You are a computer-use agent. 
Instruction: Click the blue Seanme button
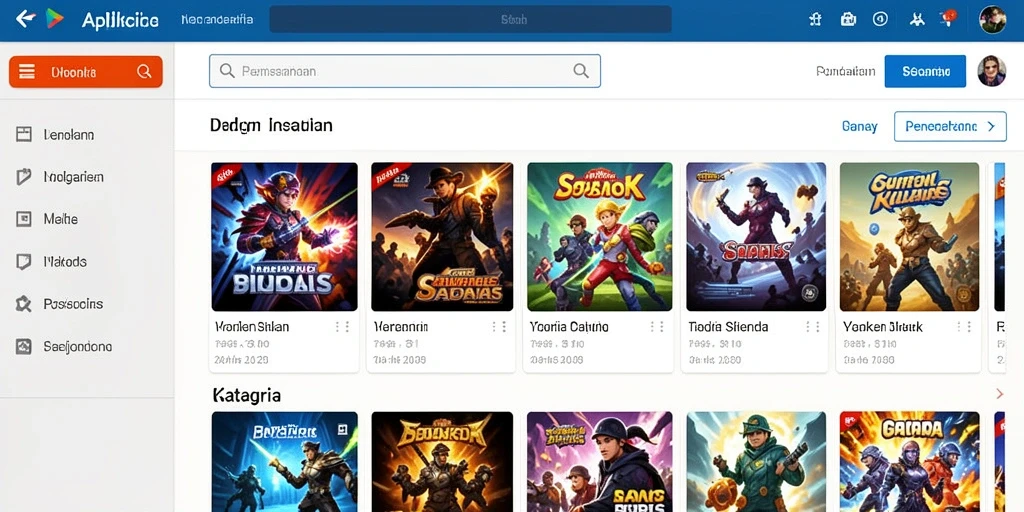925,71
